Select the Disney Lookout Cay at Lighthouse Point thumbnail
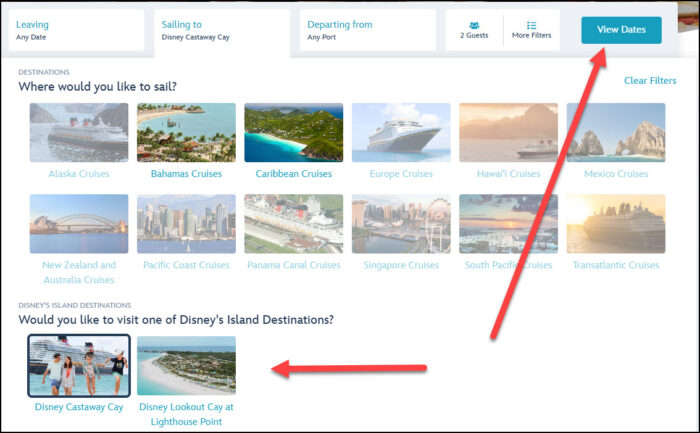This screenshot has height=433, width=700. coord(186,366)
